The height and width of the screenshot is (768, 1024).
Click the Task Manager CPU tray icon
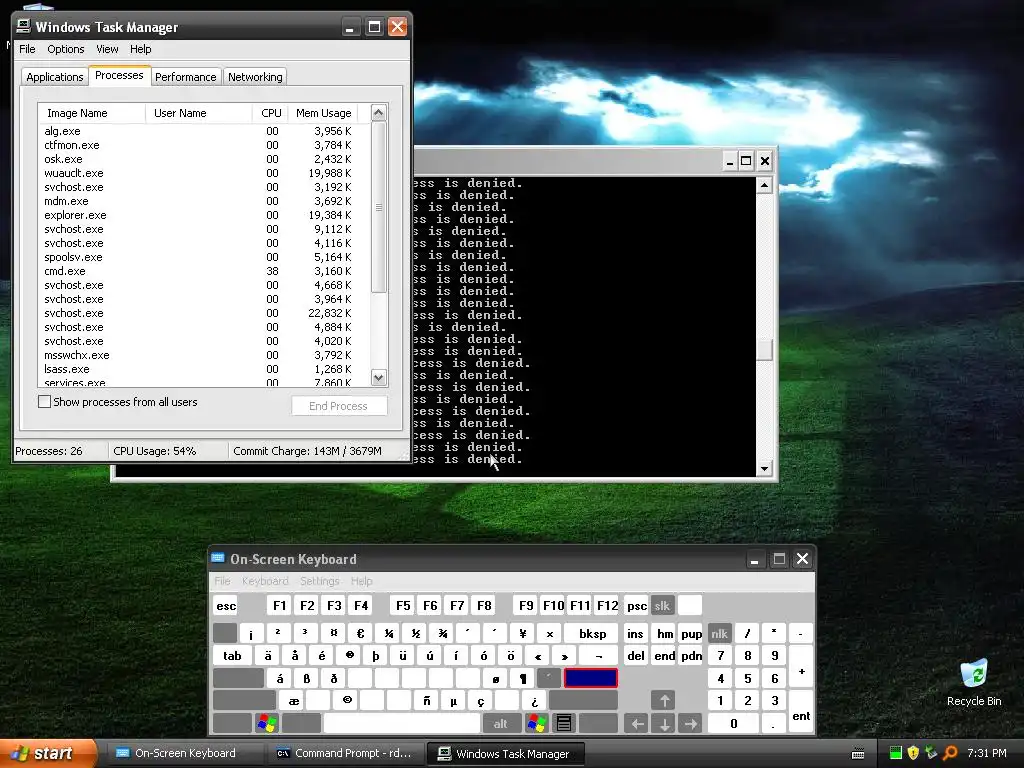(x=895, y=753)
